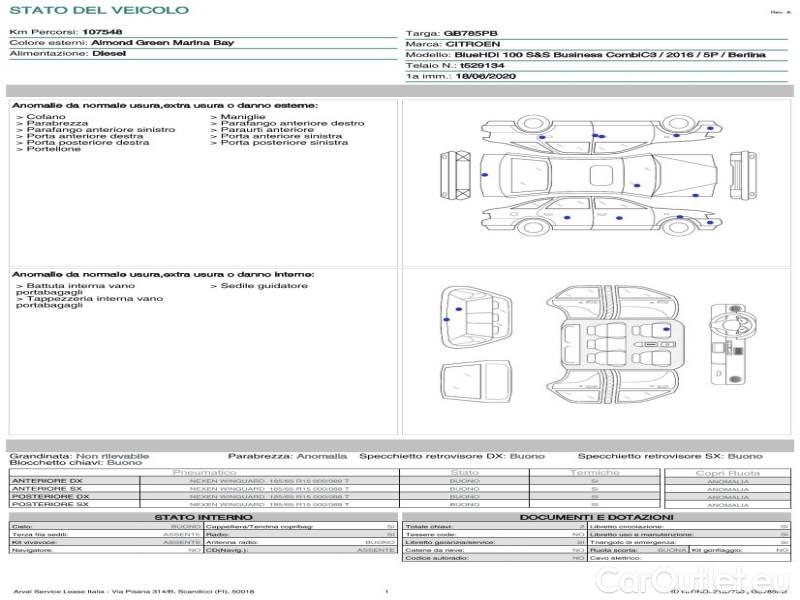This screenshot has height=600, width=800.
Task: Click the Arval Service Lease footer address
Action: coord(135,592)
